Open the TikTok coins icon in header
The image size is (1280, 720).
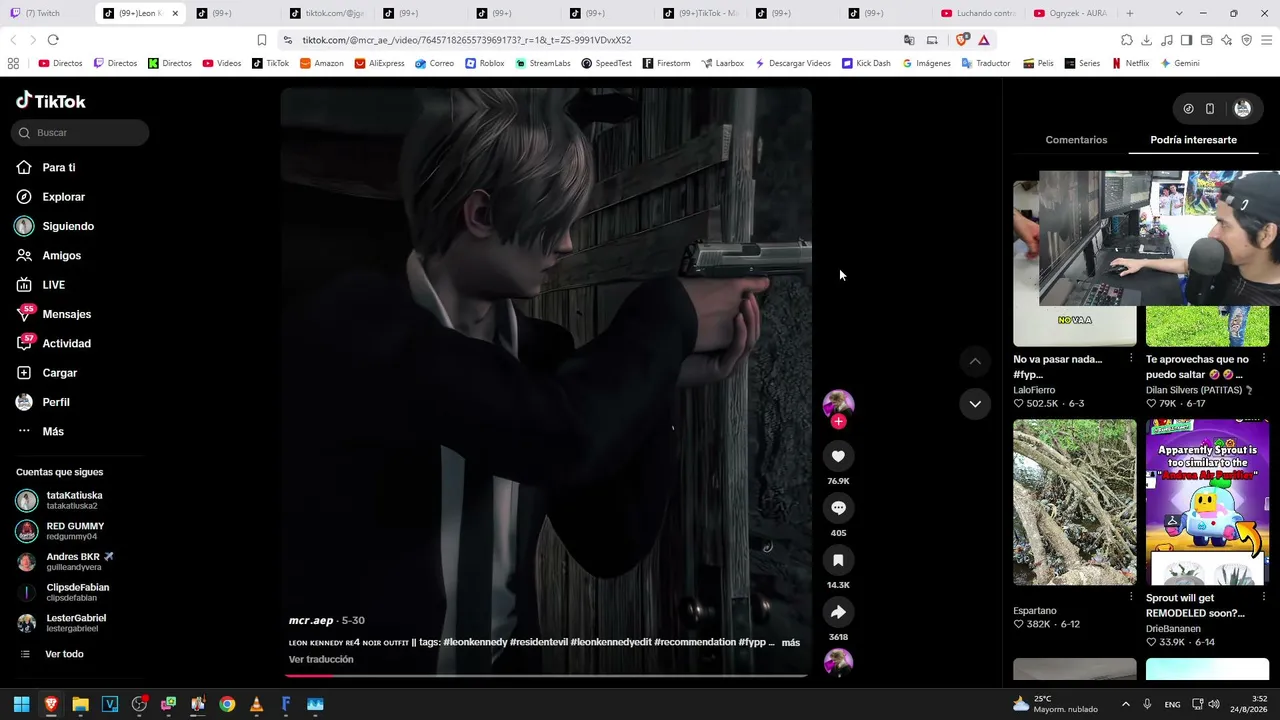point(1188,108)
